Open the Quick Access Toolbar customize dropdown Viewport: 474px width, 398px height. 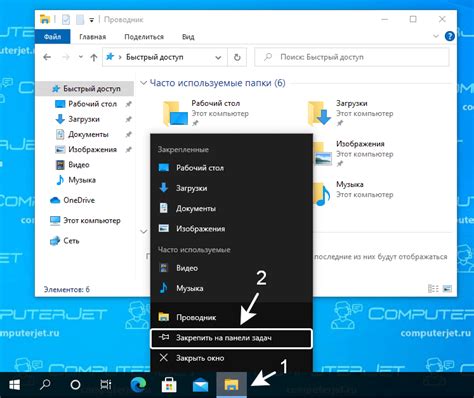[x=91, y=20]
